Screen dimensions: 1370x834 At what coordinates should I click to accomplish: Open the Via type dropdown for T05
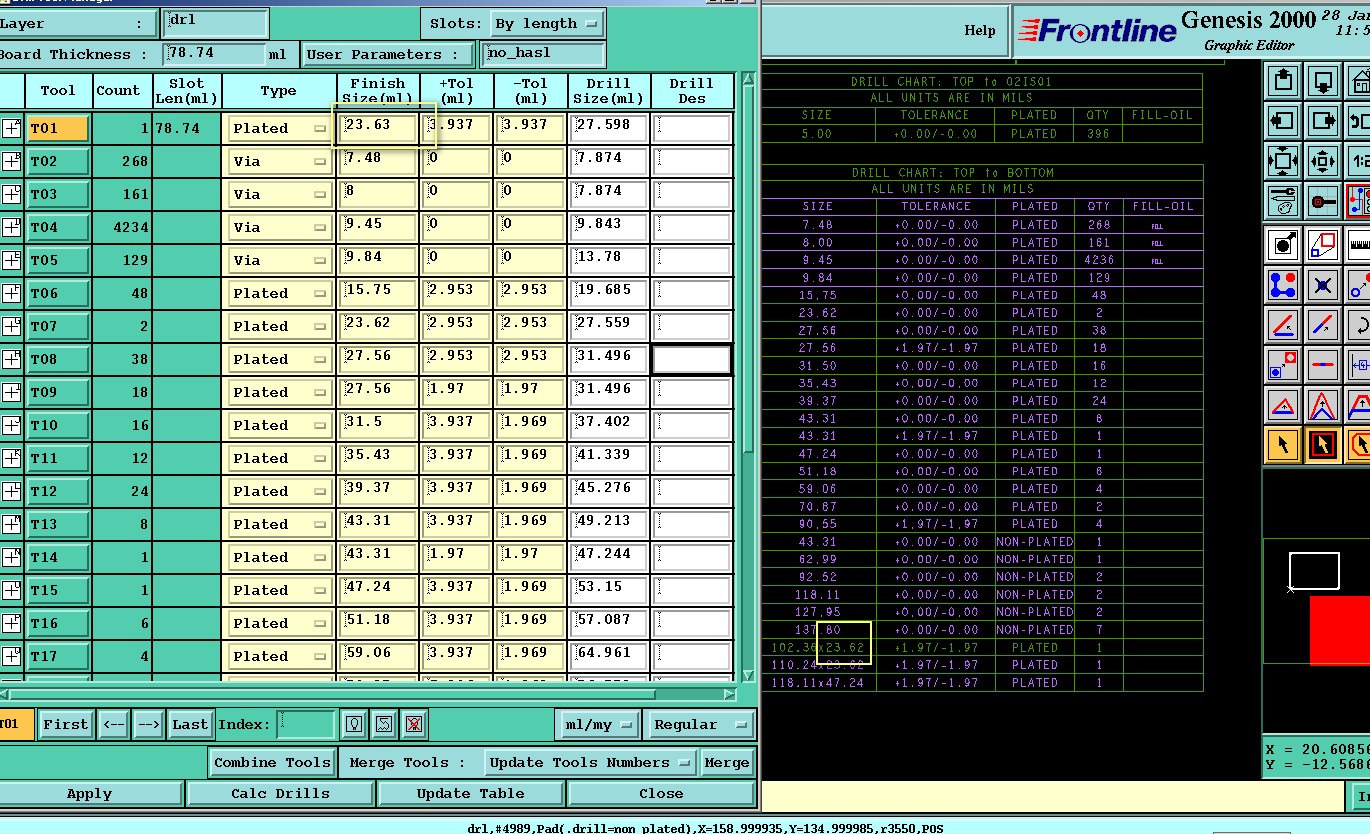point(280,260)
